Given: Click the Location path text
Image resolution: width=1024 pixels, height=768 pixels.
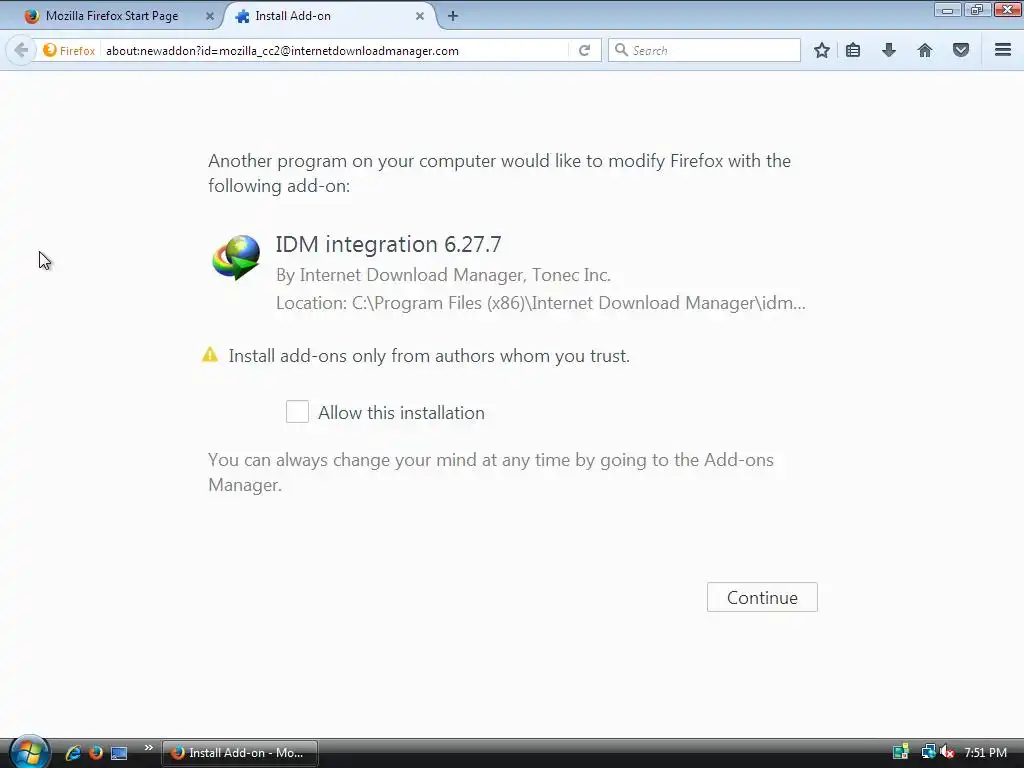Looking at the screenshot, I should [541, 303].
